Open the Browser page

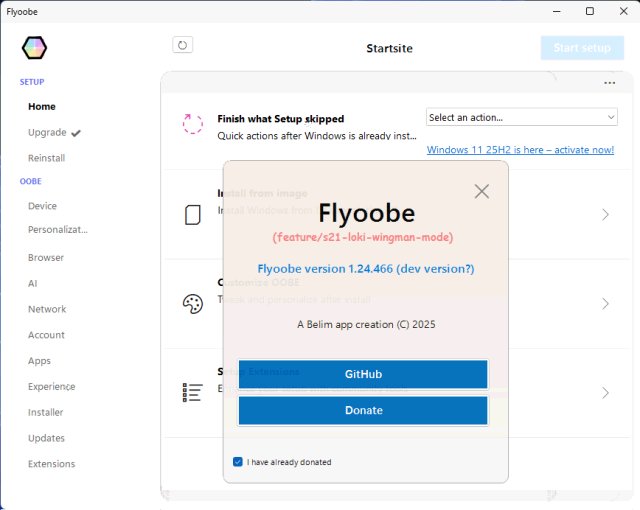[46, 258]
